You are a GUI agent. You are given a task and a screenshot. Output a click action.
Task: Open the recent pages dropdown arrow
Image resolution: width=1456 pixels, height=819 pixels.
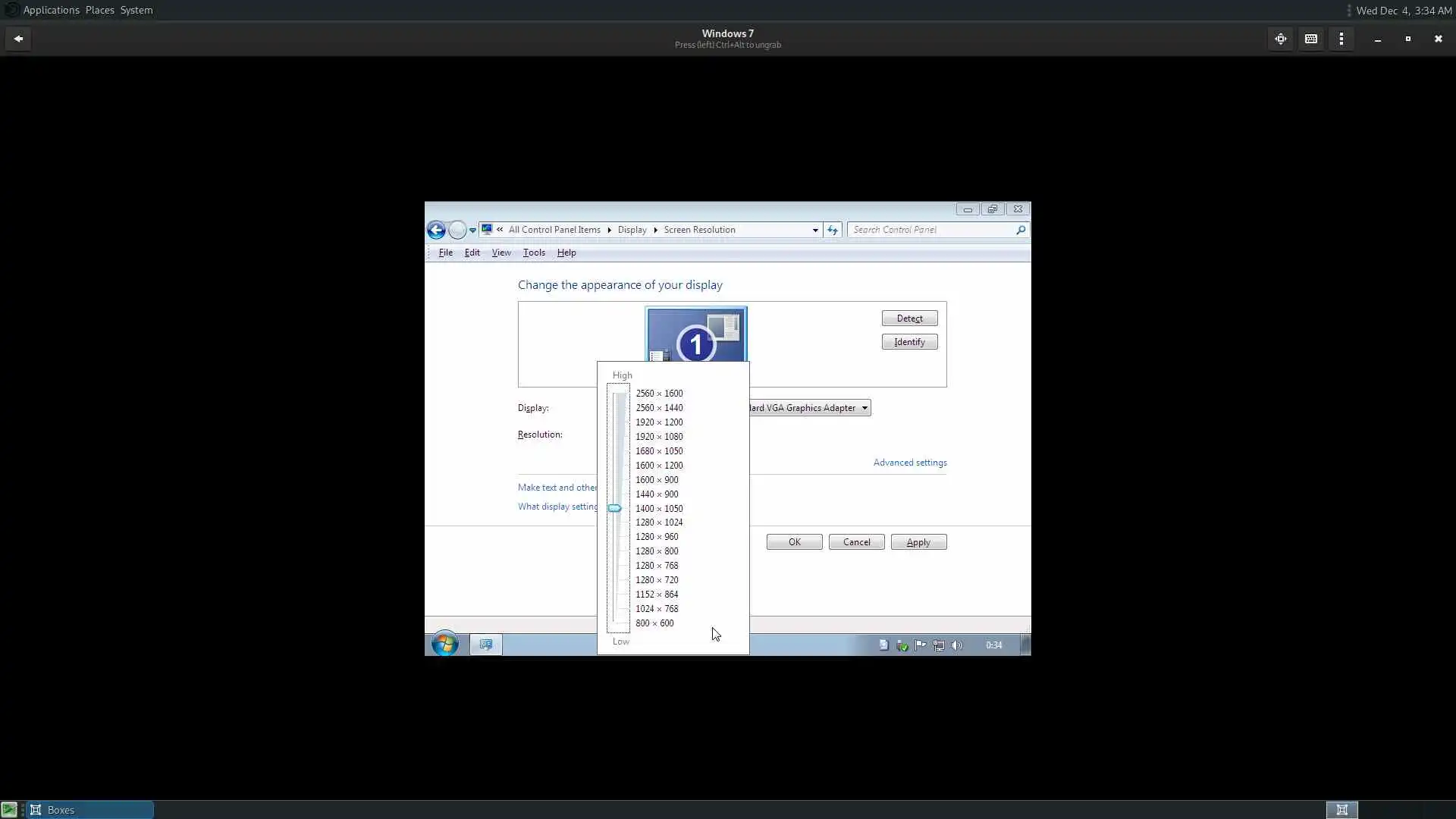(472, 230)
